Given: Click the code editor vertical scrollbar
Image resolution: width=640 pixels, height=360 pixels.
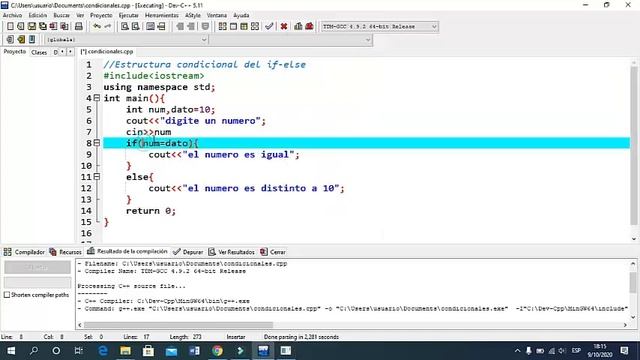Looking at the screenshot, I should pos(633,145).
